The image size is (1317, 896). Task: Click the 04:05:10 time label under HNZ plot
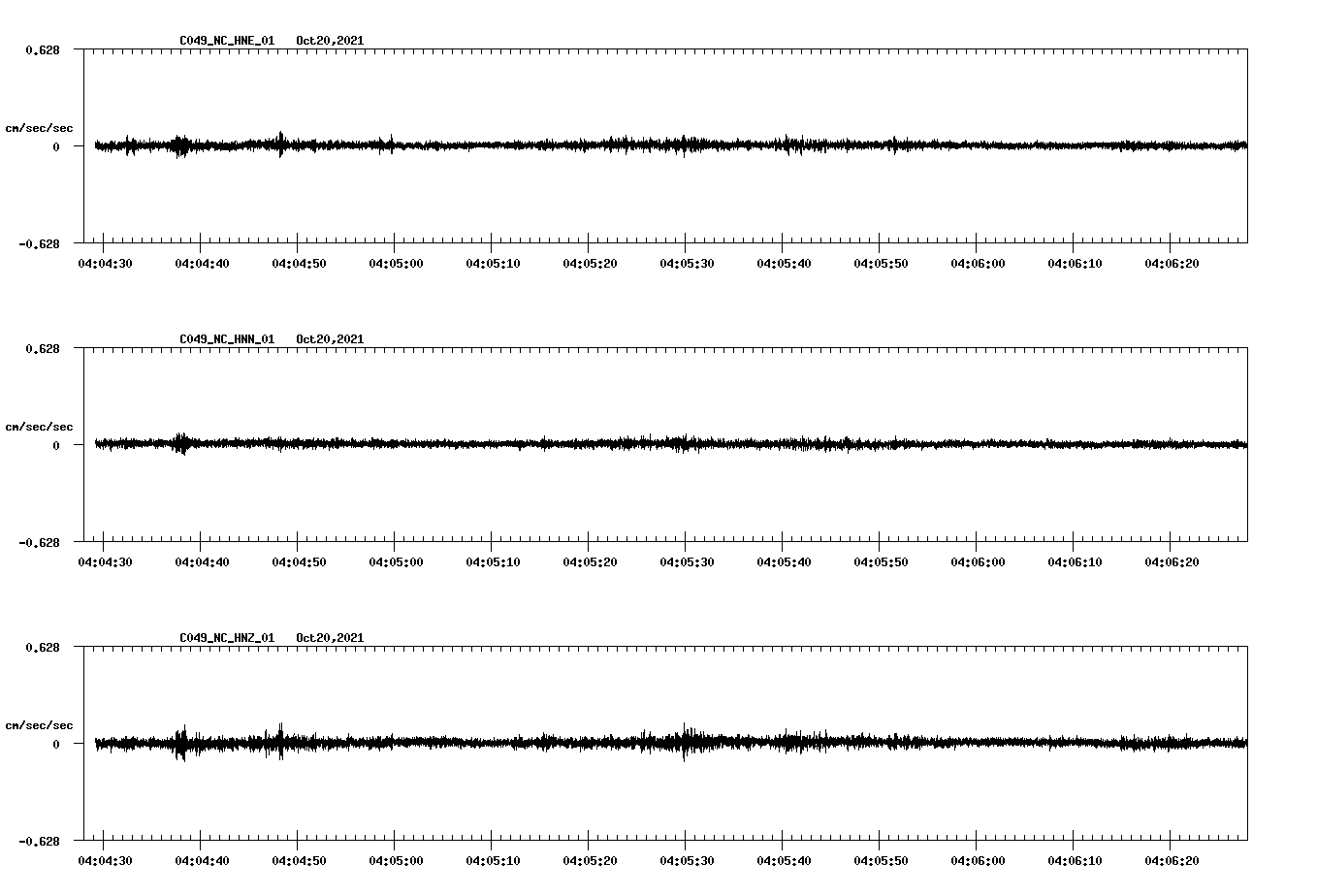493,861
